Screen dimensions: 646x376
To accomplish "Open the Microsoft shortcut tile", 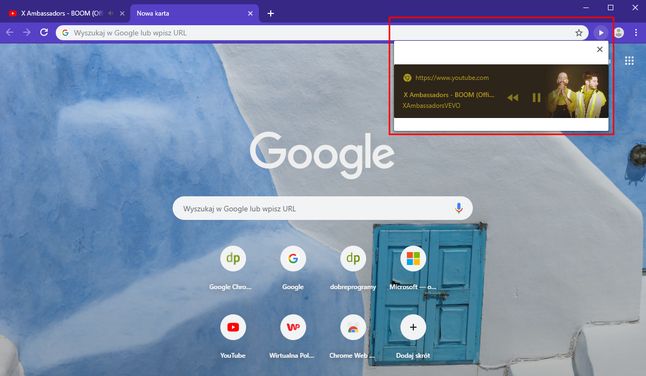I will click(x=413, y=268).
